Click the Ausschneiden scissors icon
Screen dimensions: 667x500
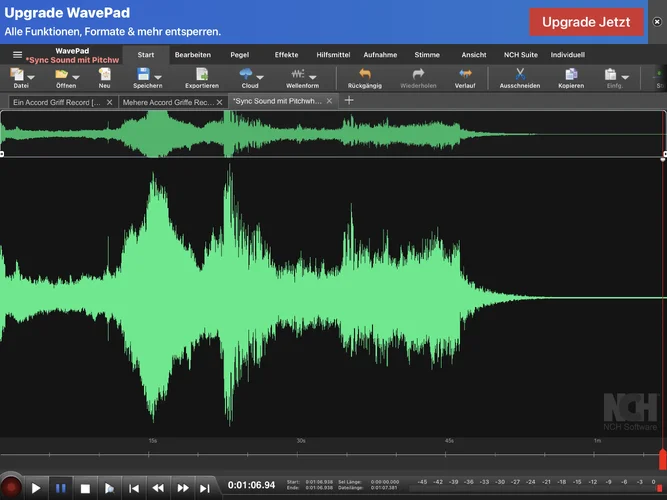519,74
